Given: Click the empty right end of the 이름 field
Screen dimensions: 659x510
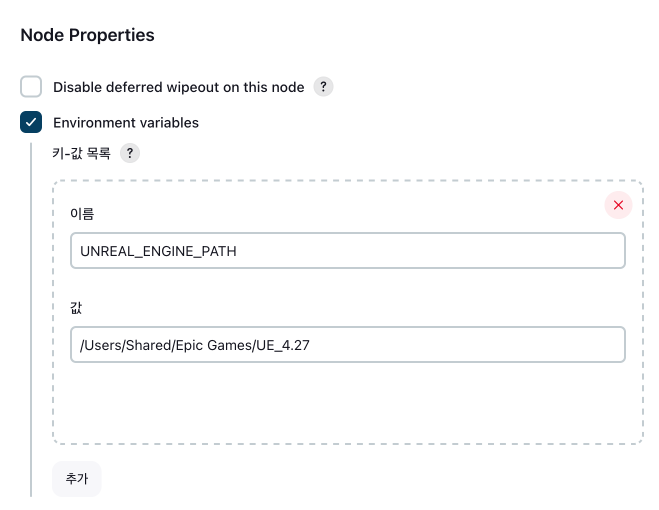Looking at the screenshot, I should [x=560, y=251].
